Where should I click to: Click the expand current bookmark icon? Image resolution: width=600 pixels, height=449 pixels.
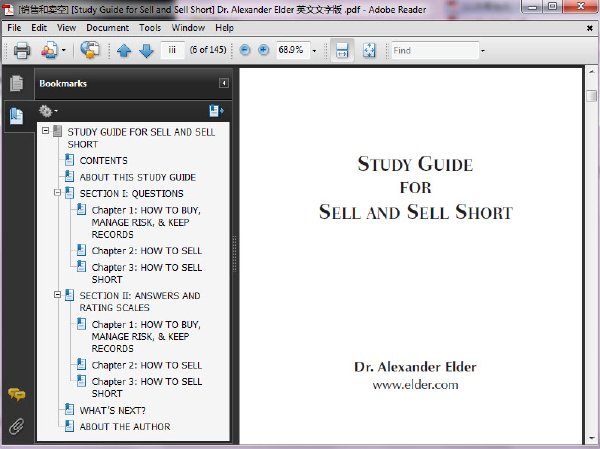[x=216, y=111]
